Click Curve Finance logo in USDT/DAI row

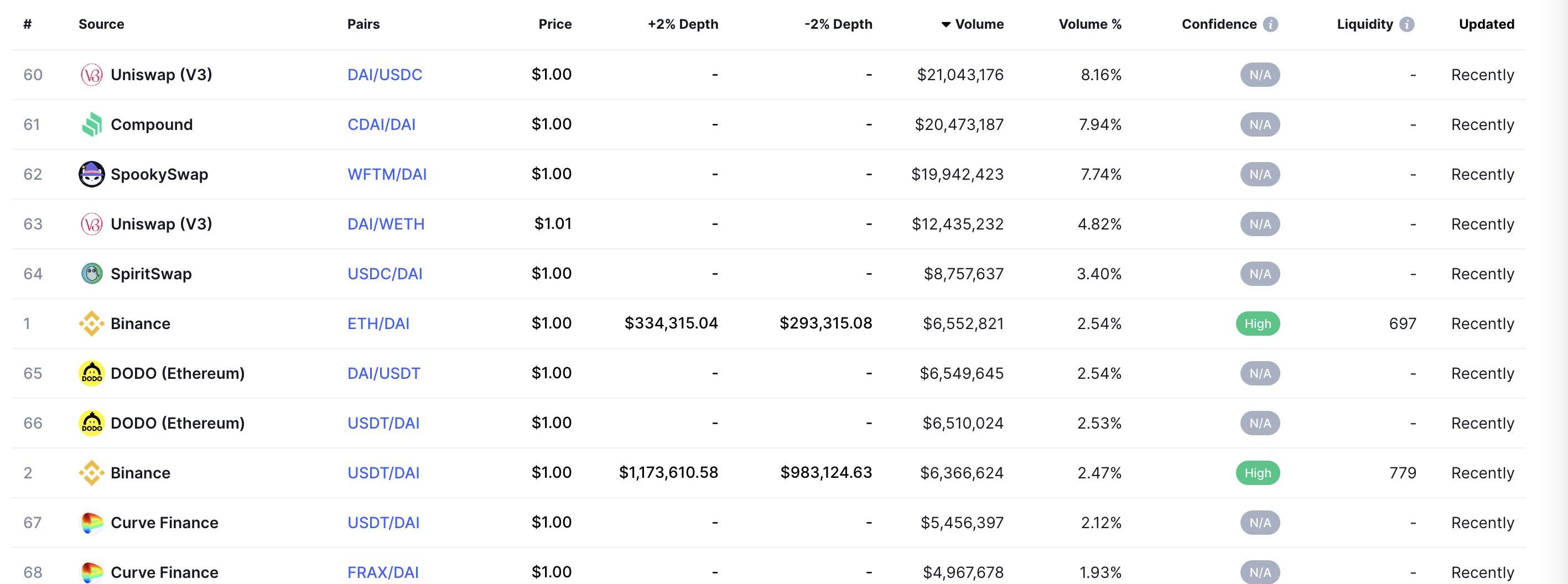92,523
